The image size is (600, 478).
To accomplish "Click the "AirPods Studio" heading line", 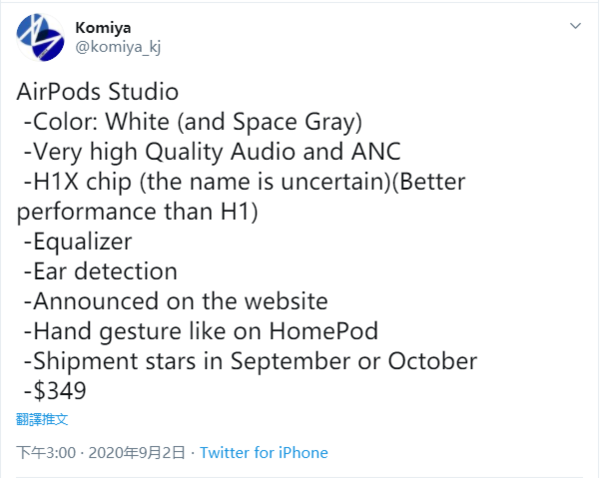I will (x=97, y=93).
